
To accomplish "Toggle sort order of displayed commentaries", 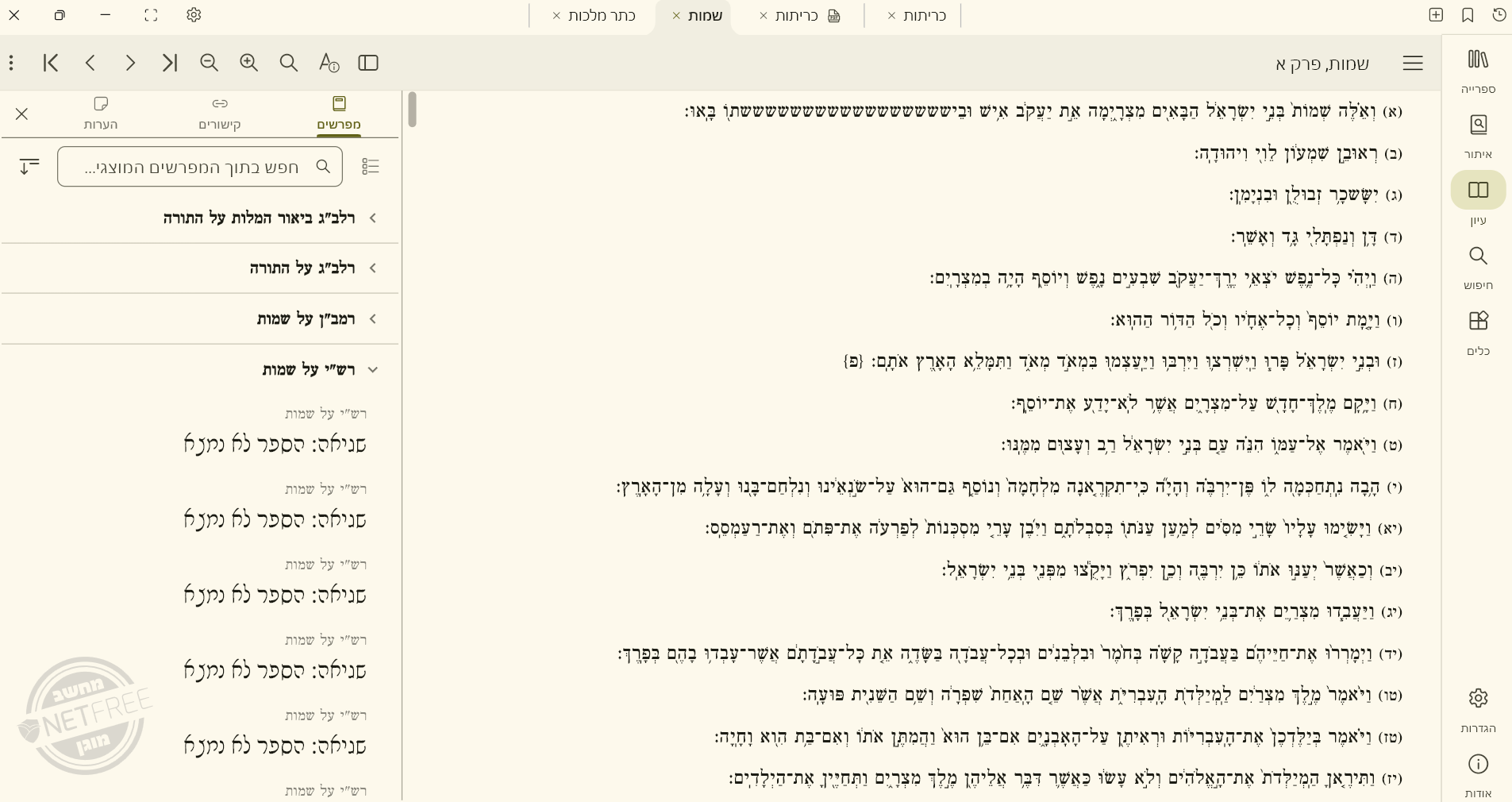I will click(29, 167).
